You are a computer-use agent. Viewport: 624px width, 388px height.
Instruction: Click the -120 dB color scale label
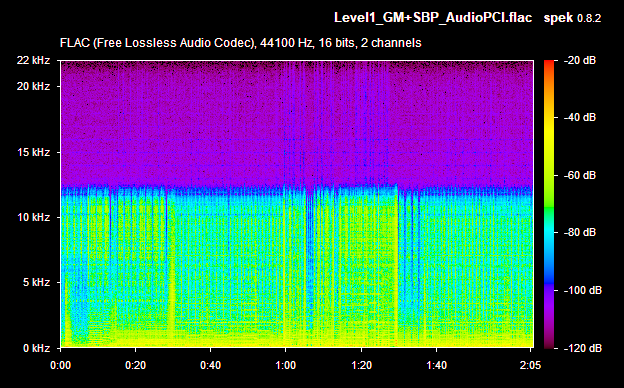583,348
